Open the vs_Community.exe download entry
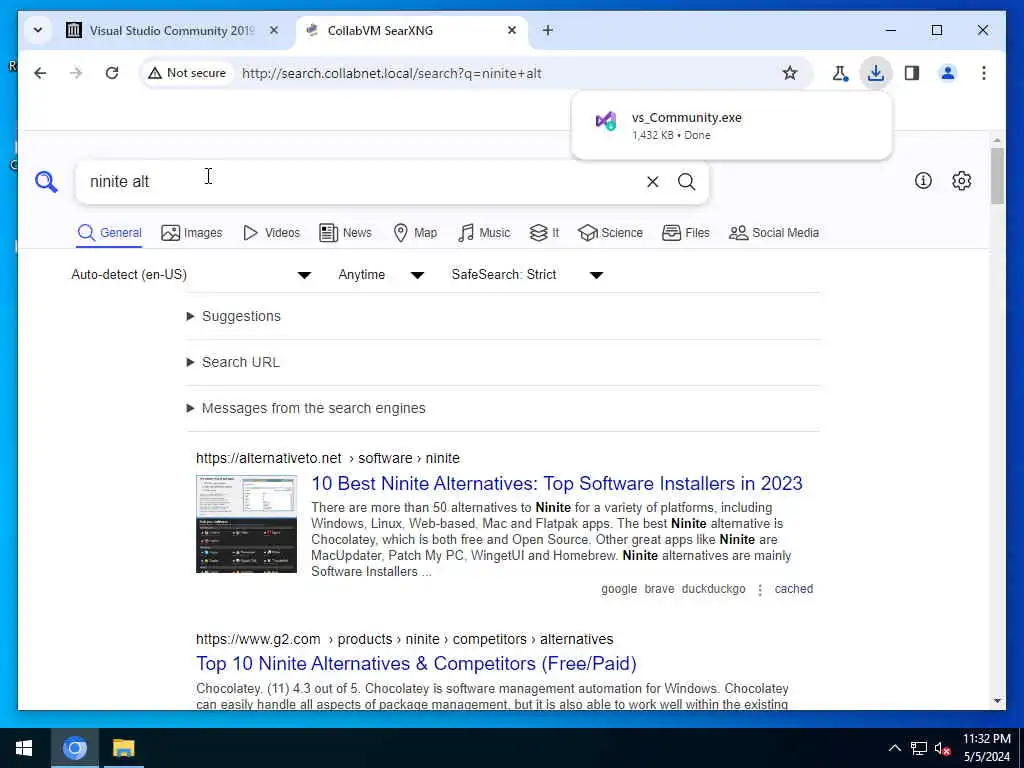Viewport: 1024px width, 768px height. [731, 125]
